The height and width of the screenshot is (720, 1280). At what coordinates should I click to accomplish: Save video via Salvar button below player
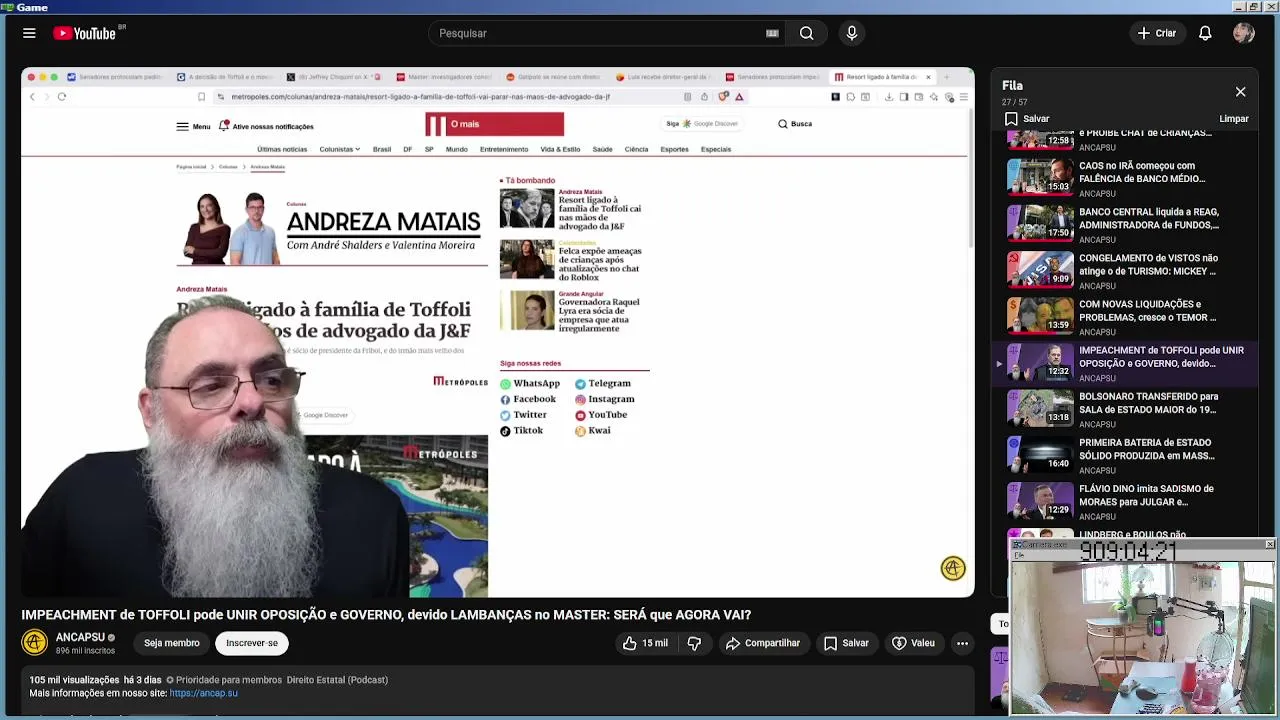[x=846, y=643]
